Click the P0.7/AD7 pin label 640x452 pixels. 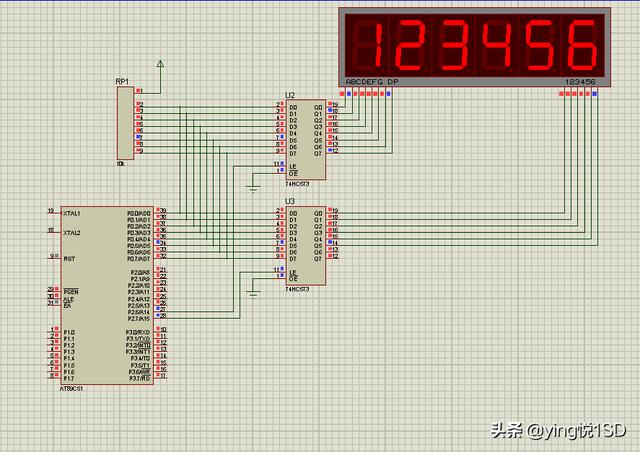[139, 259]
